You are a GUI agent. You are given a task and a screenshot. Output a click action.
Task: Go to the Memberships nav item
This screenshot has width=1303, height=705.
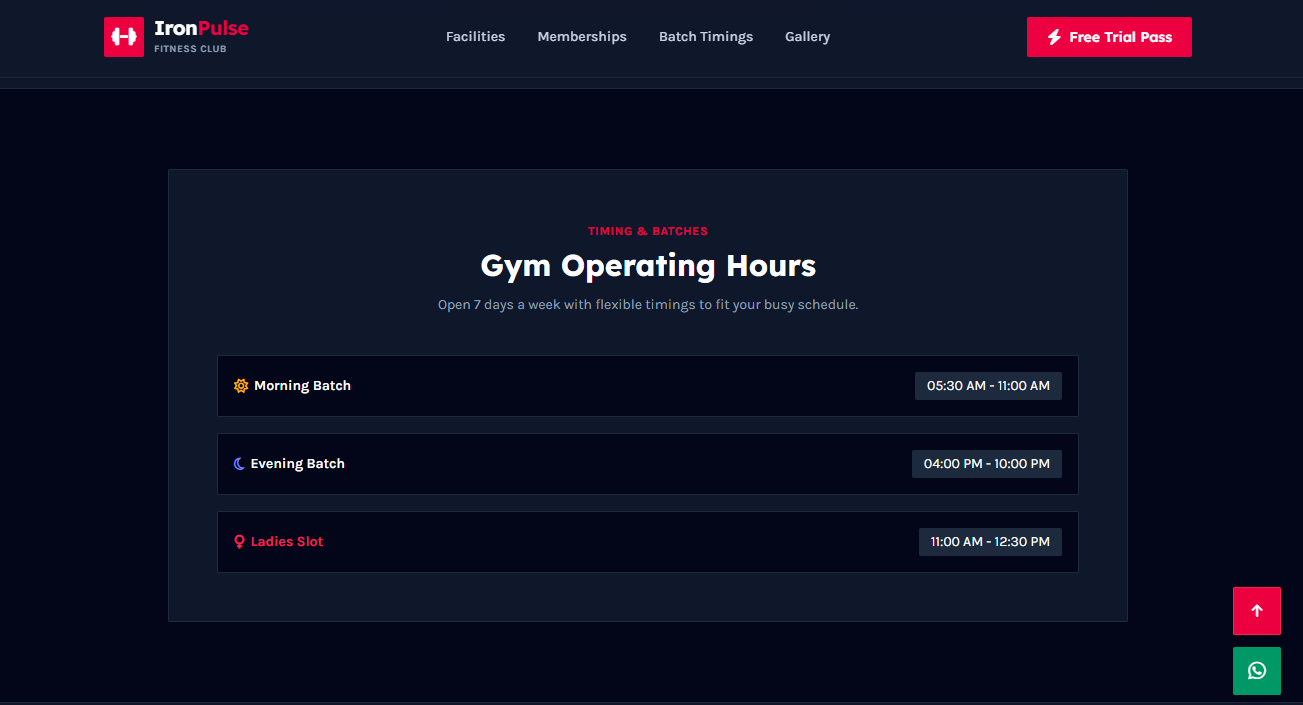582,37
